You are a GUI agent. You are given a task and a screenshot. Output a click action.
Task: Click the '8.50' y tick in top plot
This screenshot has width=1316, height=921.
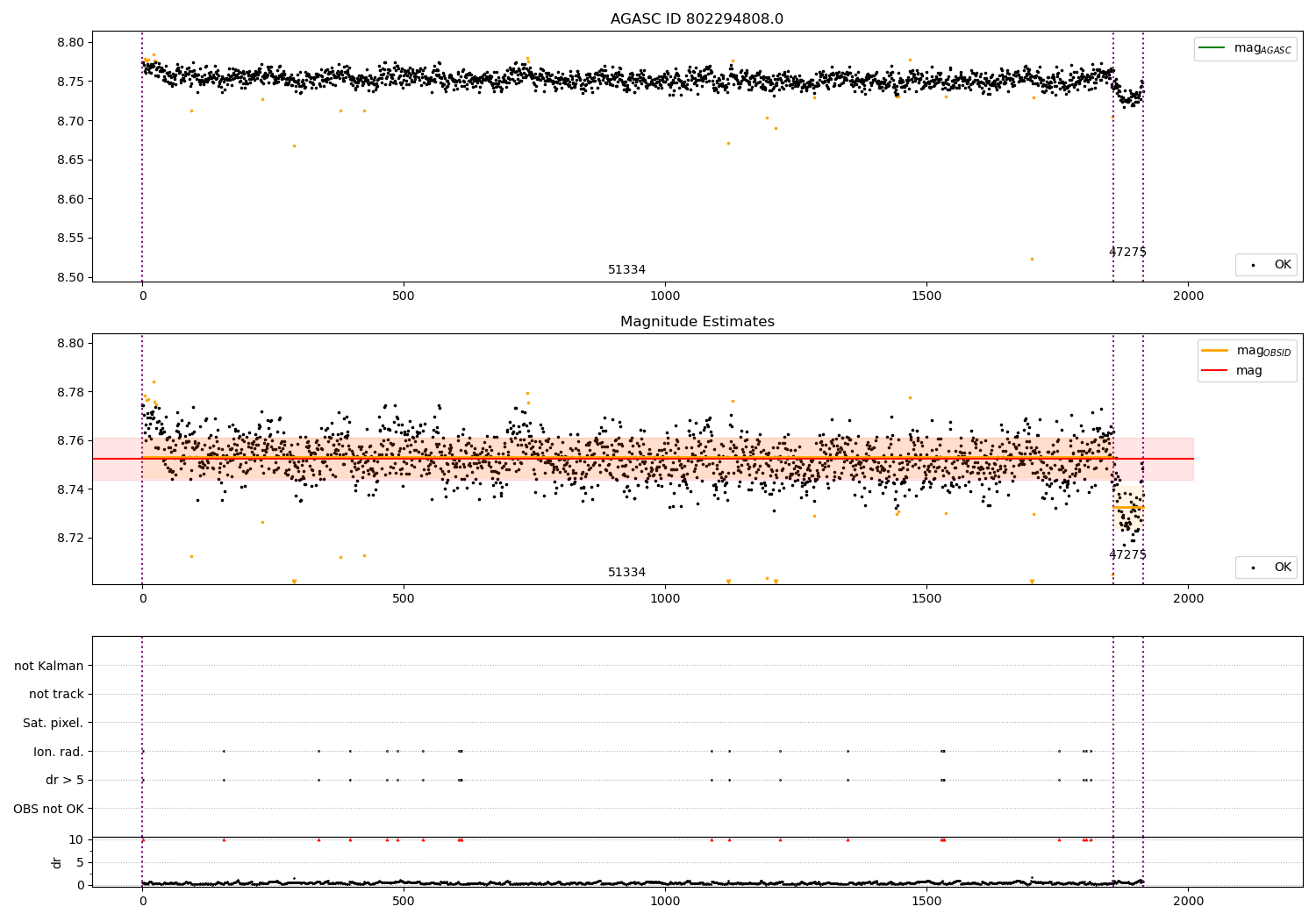pyautogui.click(x=70, y=277)
